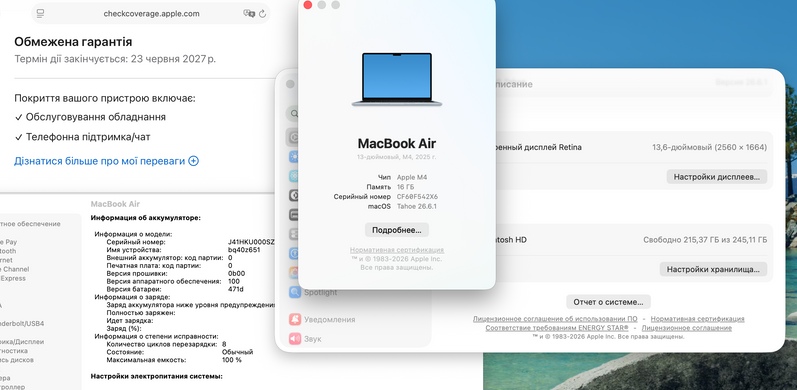The height and width of the screenshot is (390, 797).
Task: Open Звук in the Settings sidebar
Action: (x=305, y=339)
